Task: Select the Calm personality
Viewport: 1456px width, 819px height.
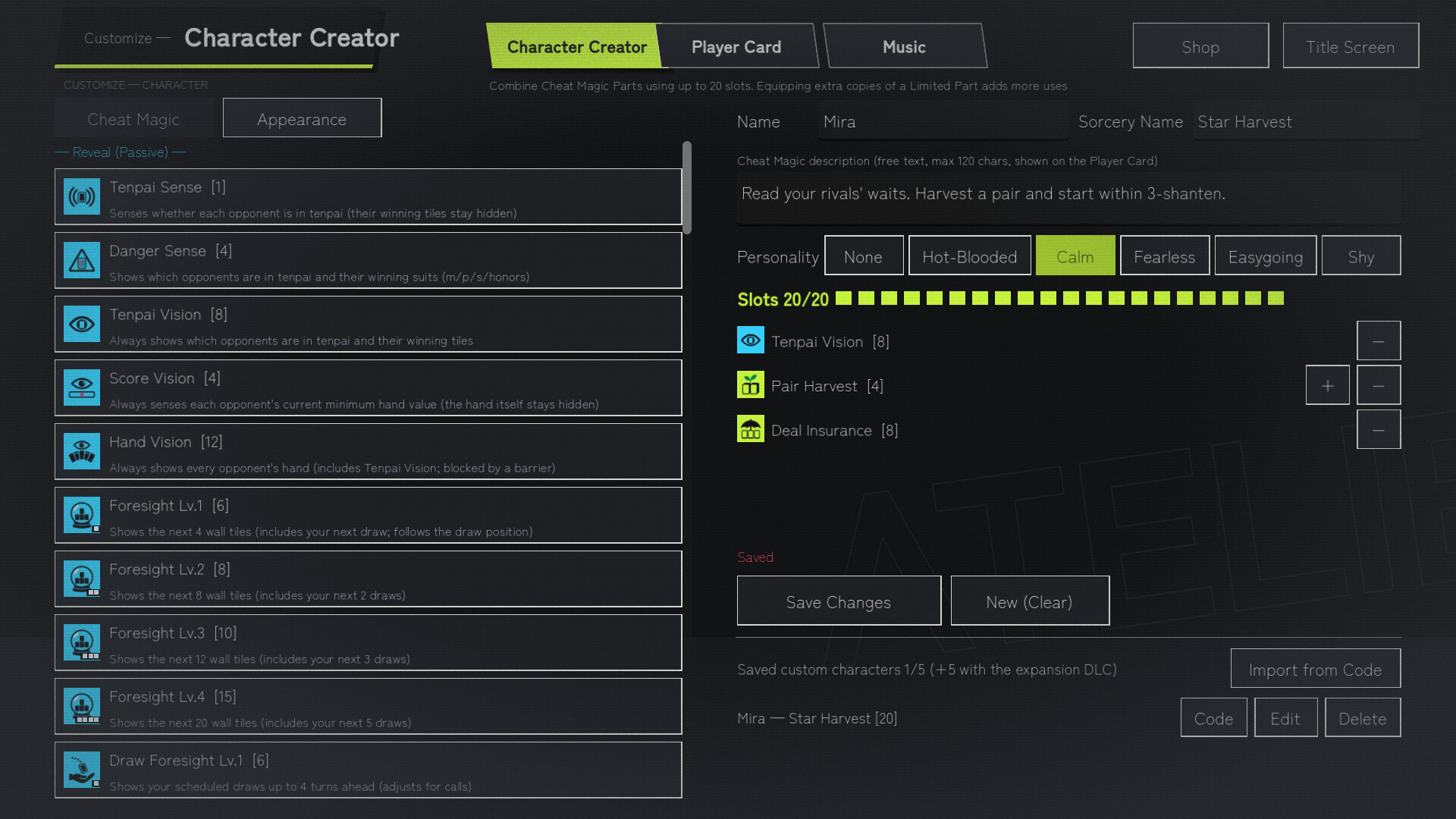Action: pos(1075,256)
